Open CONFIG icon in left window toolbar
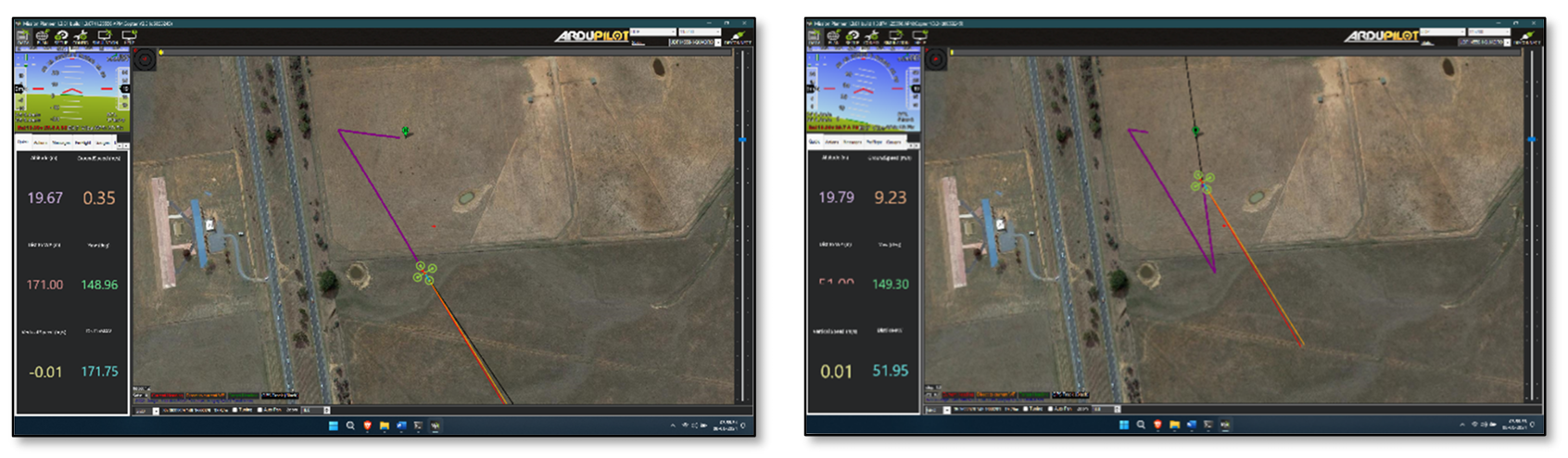 (82, 37)
